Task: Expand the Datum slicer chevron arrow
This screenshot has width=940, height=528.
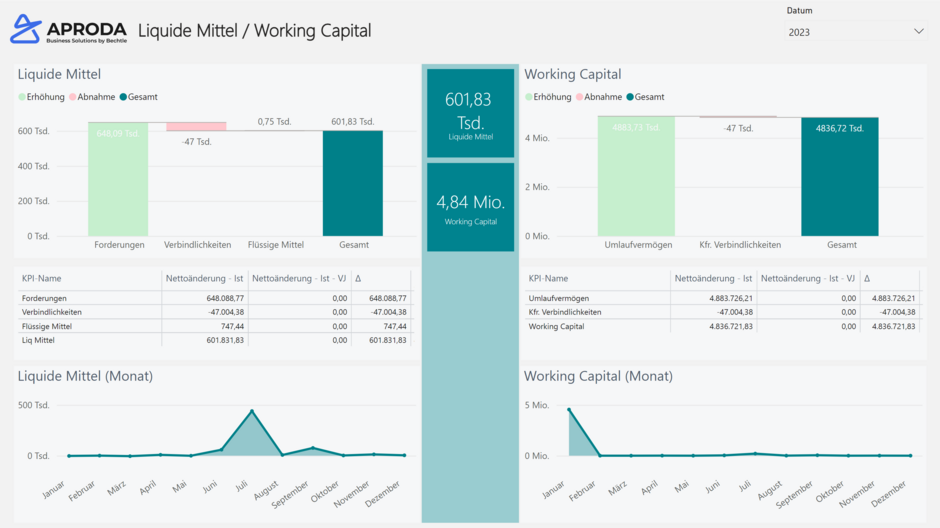Action: (918, 32)
